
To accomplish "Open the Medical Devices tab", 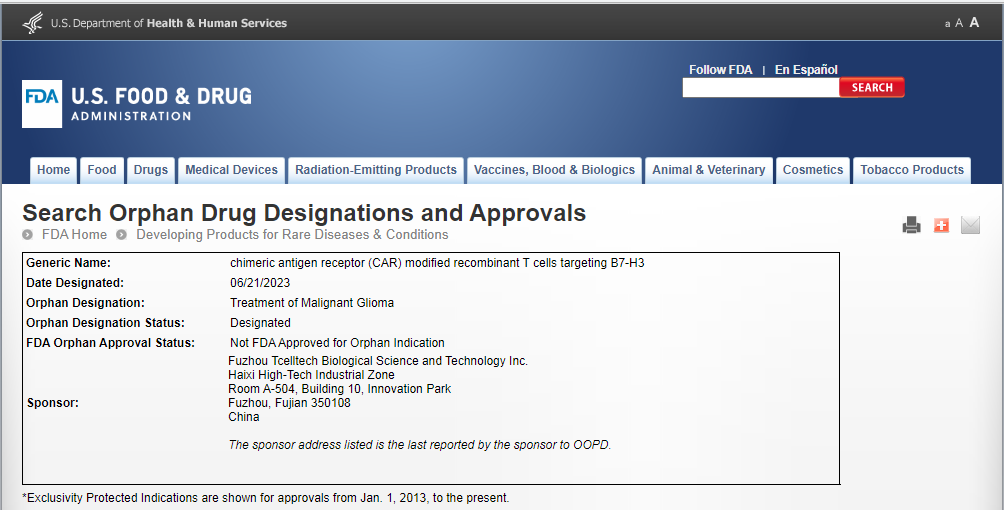I will tap(232, 170).
